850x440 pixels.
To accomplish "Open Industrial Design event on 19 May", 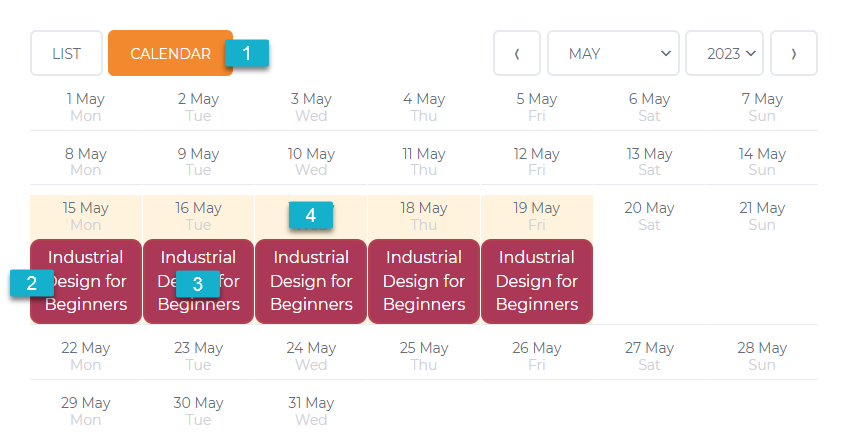I will point(537,281).
